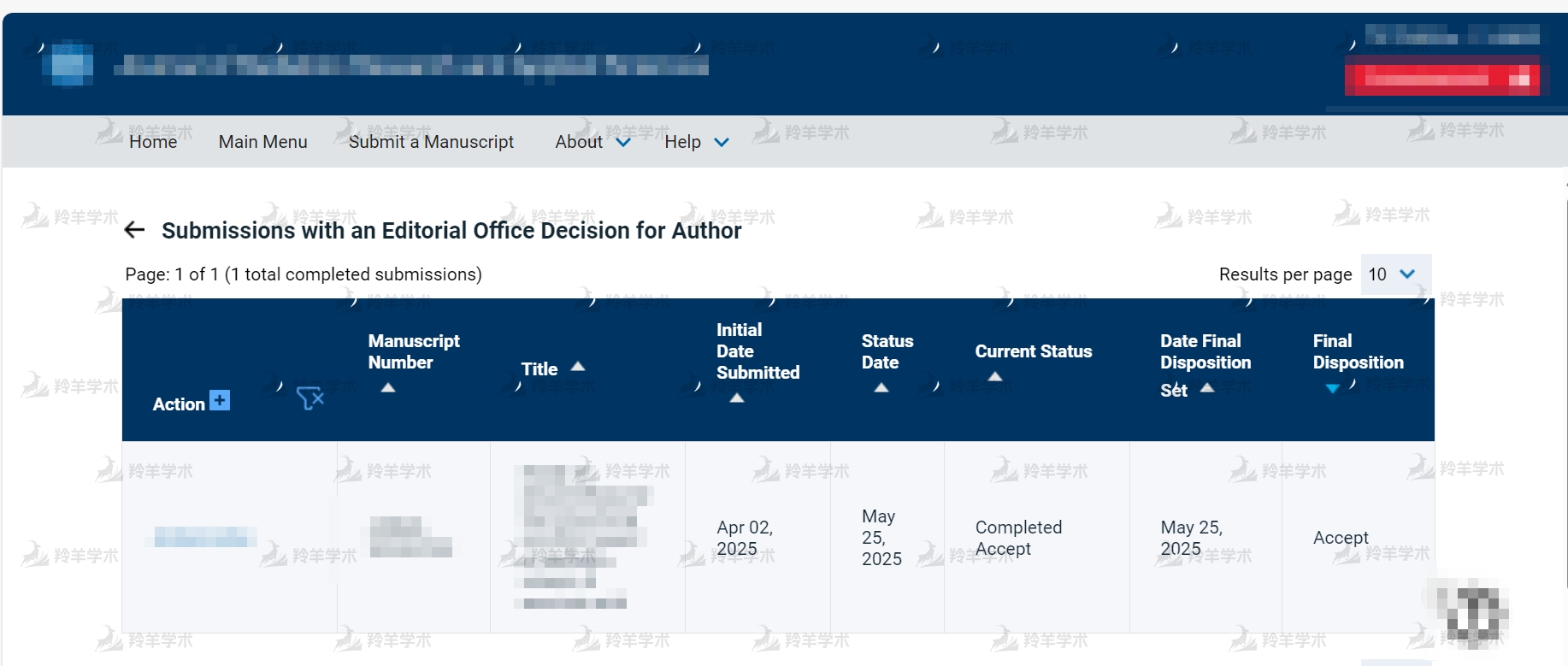Sort ascending by Manuscript Number arrow
The image size is (1568, 666).
[x=388, y=387]
